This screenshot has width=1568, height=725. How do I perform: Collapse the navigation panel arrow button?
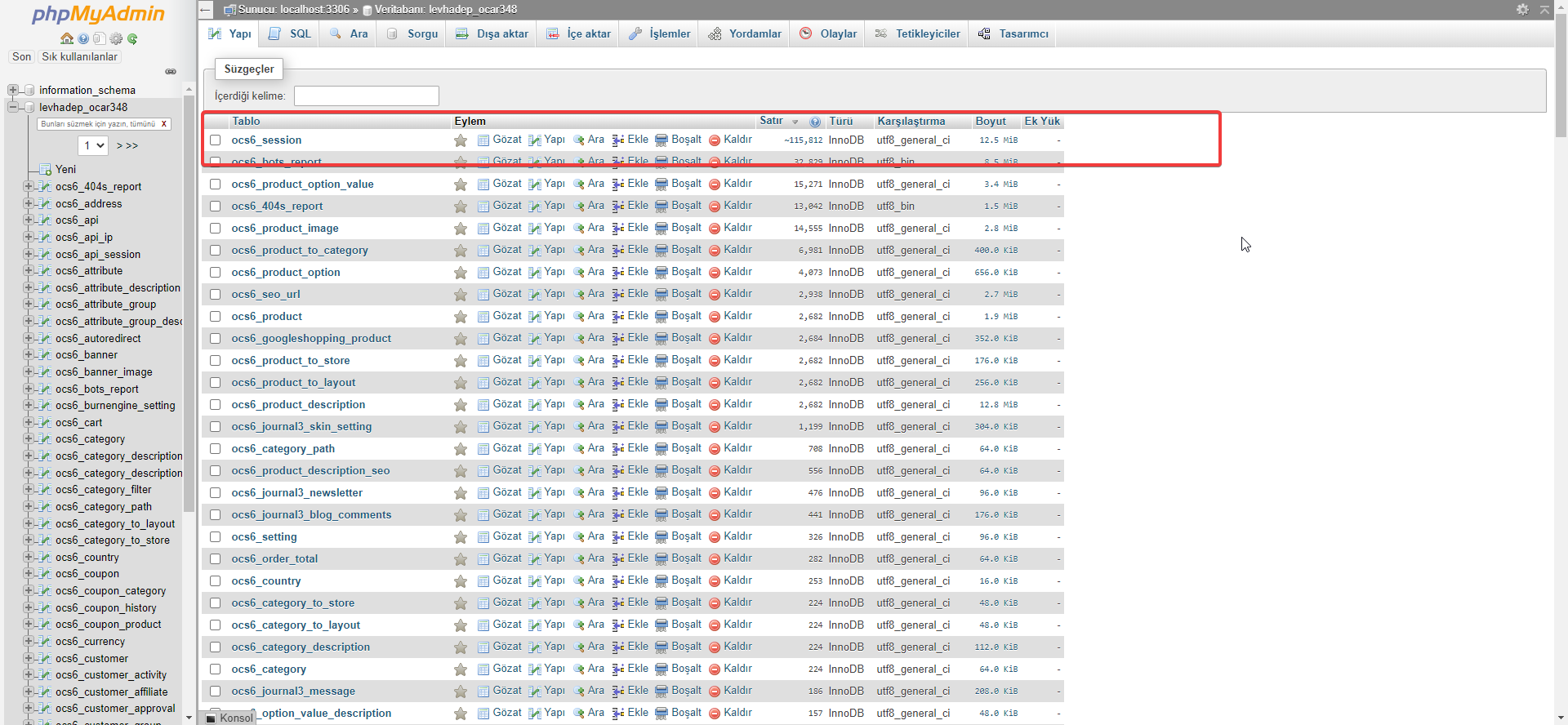[206, 10]
